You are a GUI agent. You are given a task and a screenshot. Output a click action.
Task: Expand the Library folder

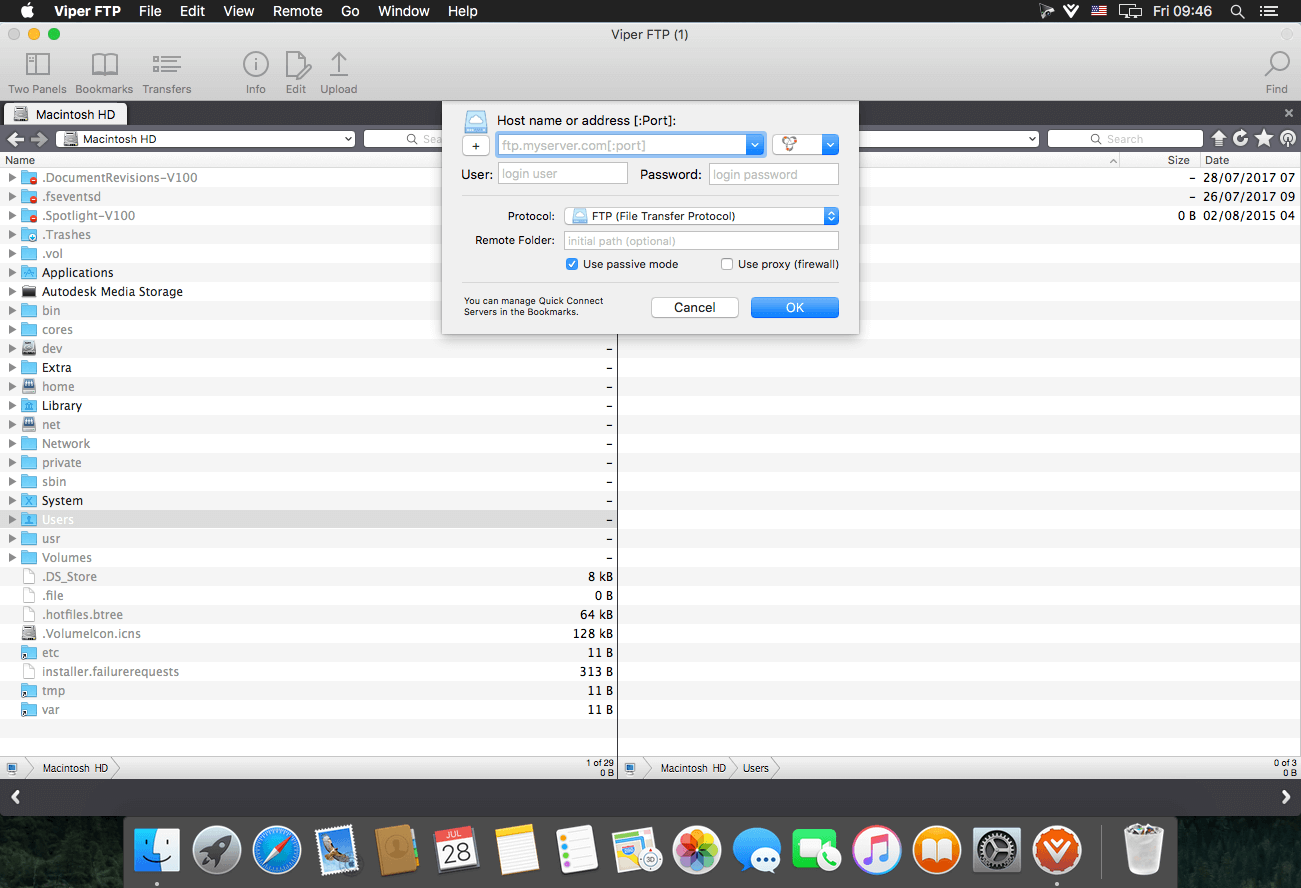[12, 406]
